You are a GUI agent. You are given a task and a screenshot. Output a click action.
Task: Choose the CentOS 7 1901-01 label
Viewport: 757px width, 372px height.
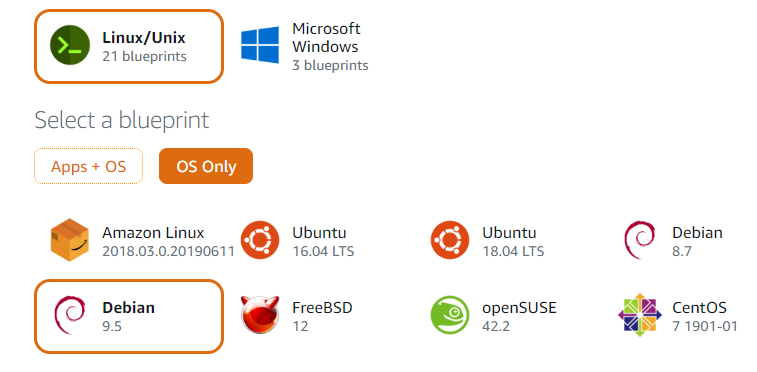[705, 317]
